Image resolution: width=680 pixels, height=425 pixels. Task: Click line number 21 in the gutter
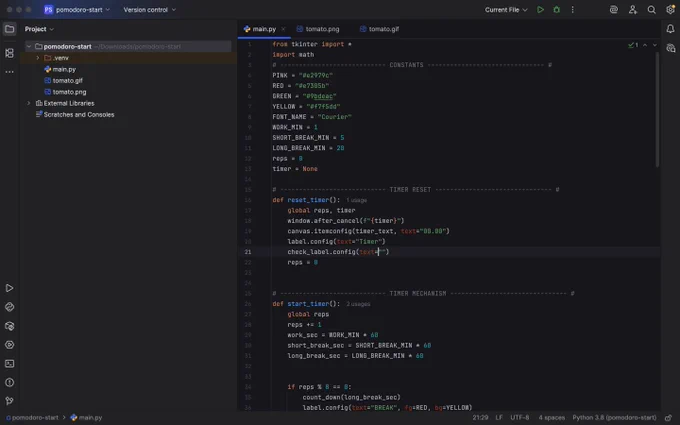tap(248, 252)
